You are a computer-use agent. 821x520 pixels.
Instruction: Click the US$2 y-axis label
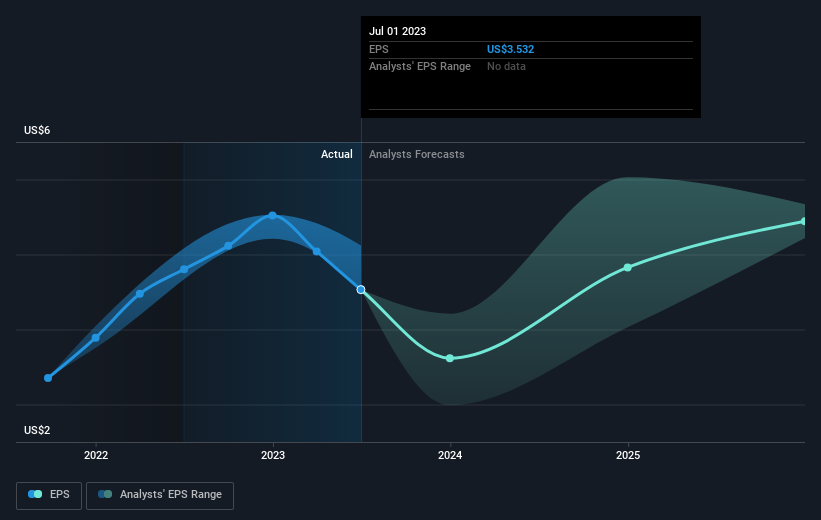(37, 430)
